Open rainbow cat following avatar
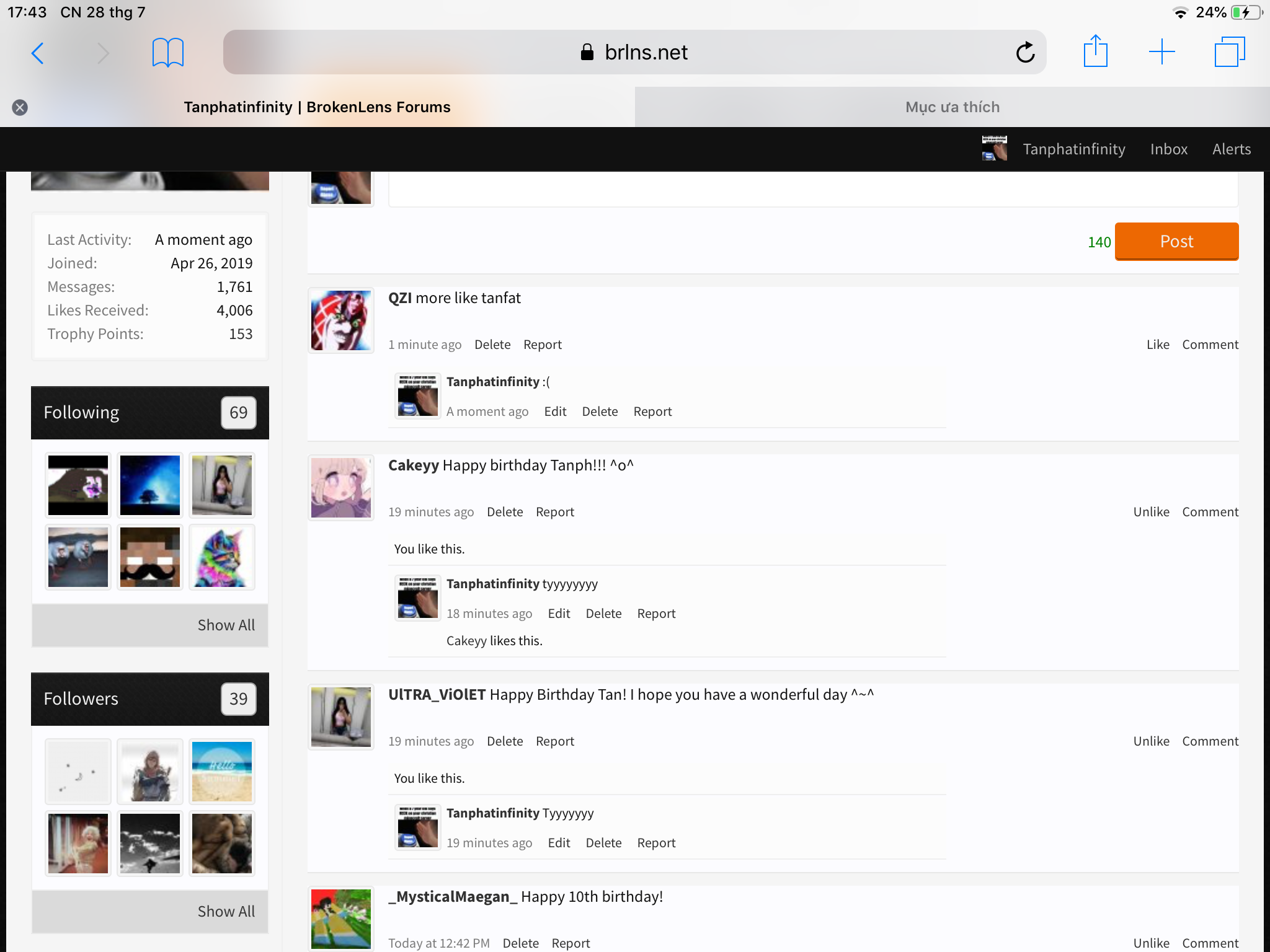 tap(222, 557)
